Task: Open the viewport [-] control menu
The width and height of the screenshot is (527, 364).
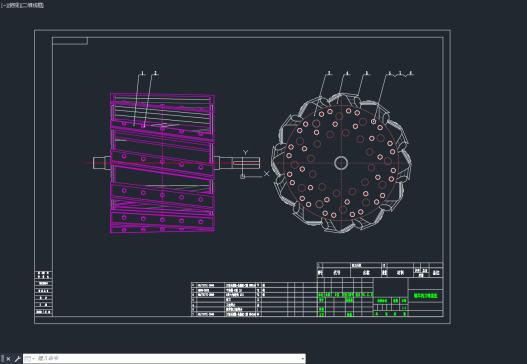Action: (2, 5)
